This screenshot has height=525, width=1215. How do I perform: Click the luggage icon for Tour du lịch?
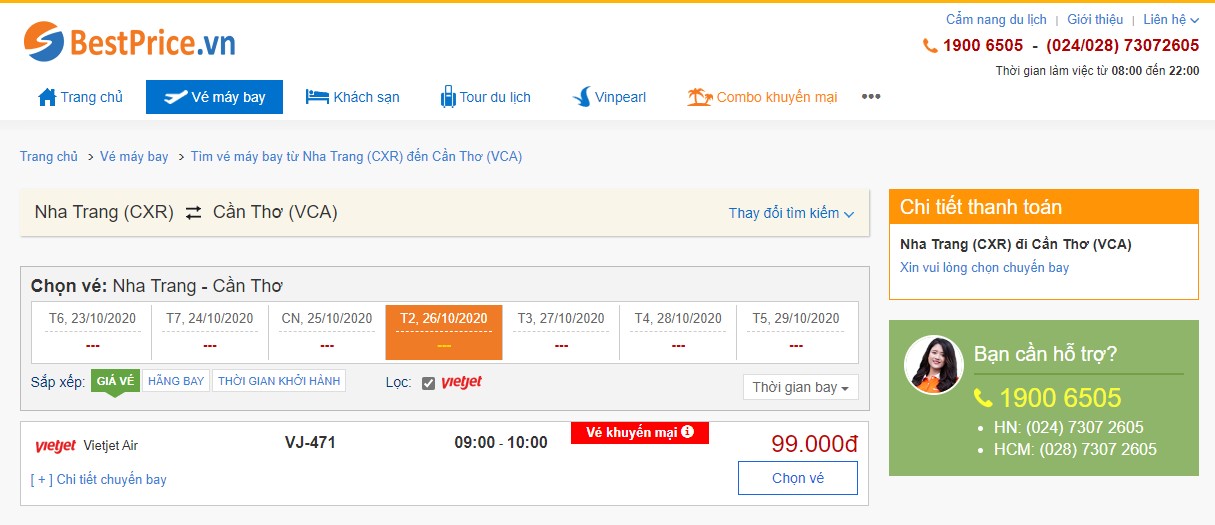point(448,97)
